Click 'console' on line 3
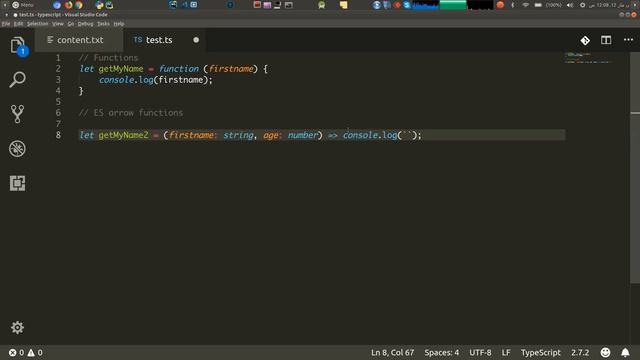640x360 pixels. pyautogui.click(x=116, y=80)
